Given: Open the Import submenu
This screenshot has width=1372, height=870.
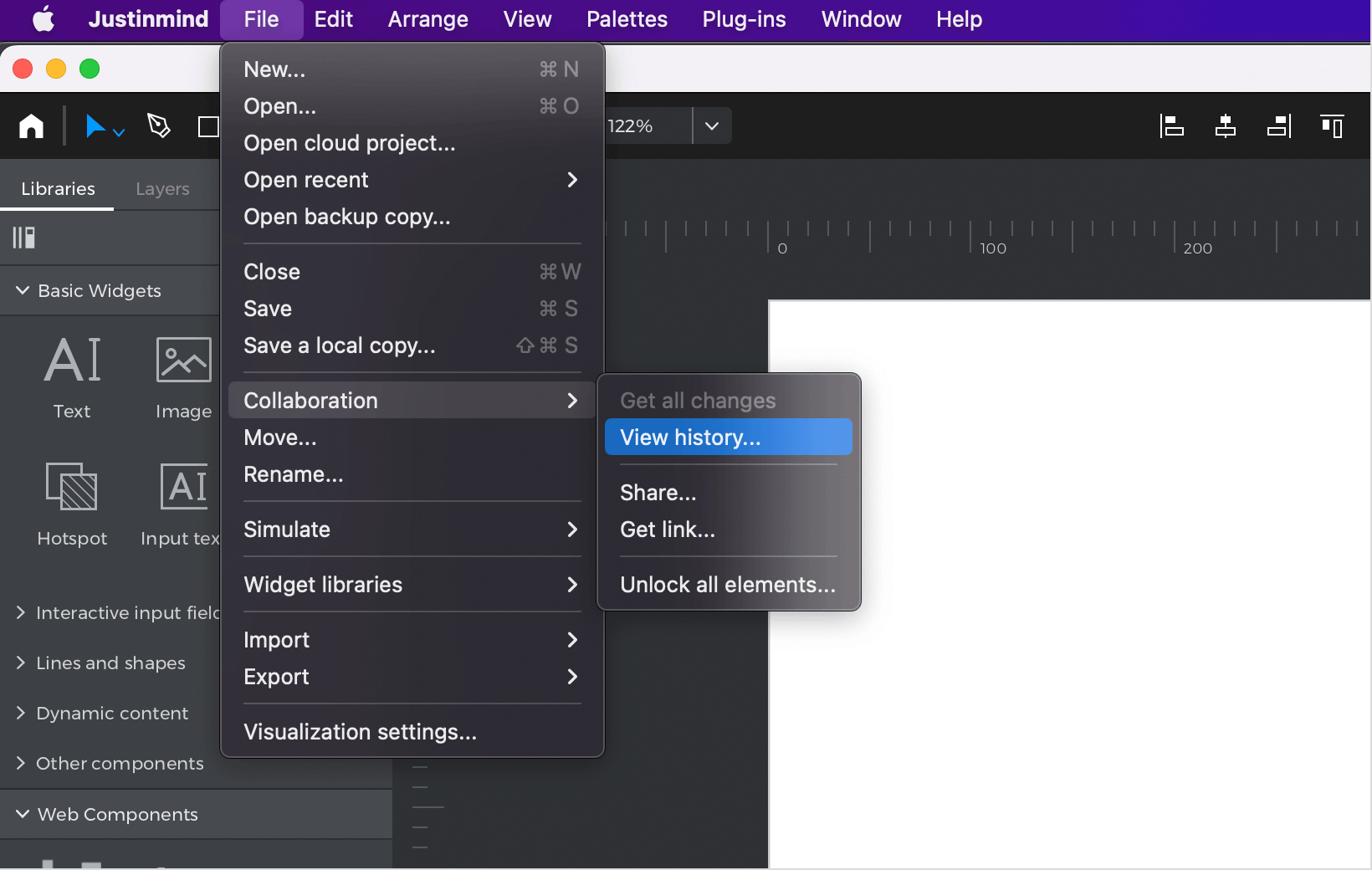Looking at the screenshot, I should (x=412, y=640).
